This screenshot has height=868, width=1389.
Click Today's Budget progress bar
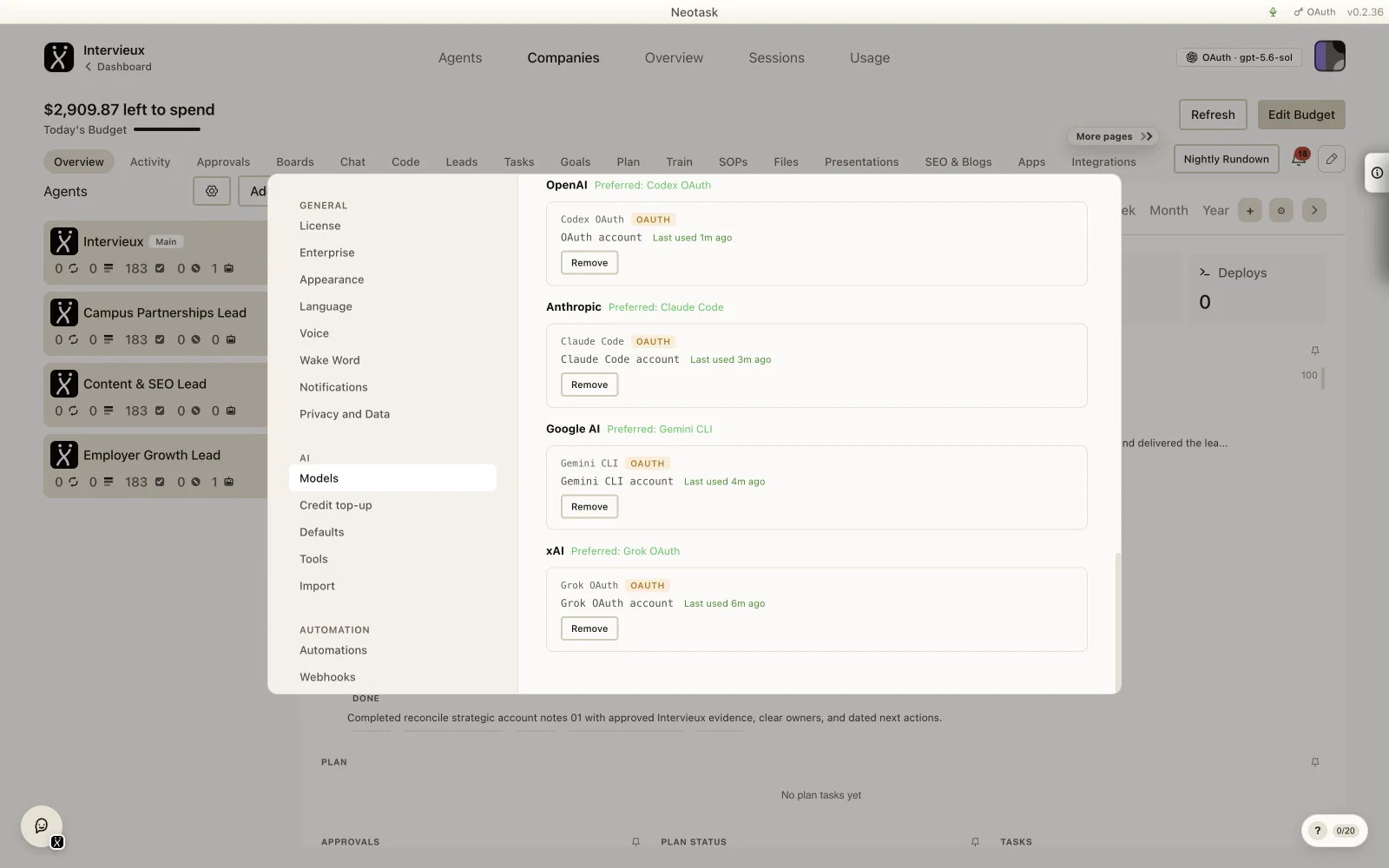point(167,129)
